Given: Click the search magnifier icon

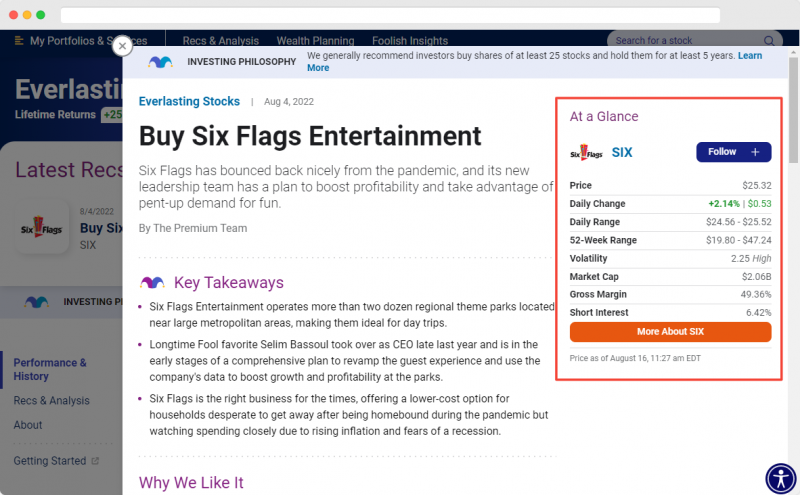Looking at the screenshot, I should (x=768, y=41).
